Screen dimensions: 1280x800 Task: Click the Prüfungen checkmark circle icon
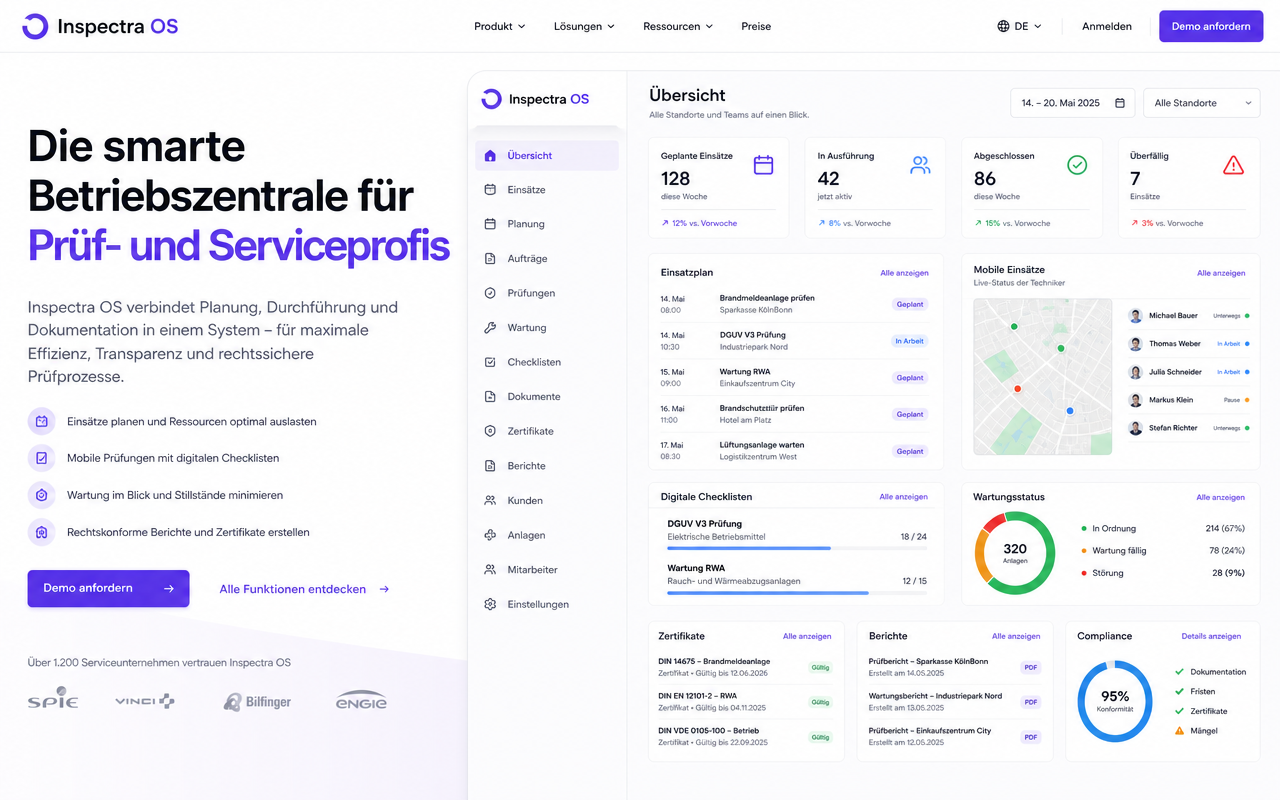pos(490,293)
